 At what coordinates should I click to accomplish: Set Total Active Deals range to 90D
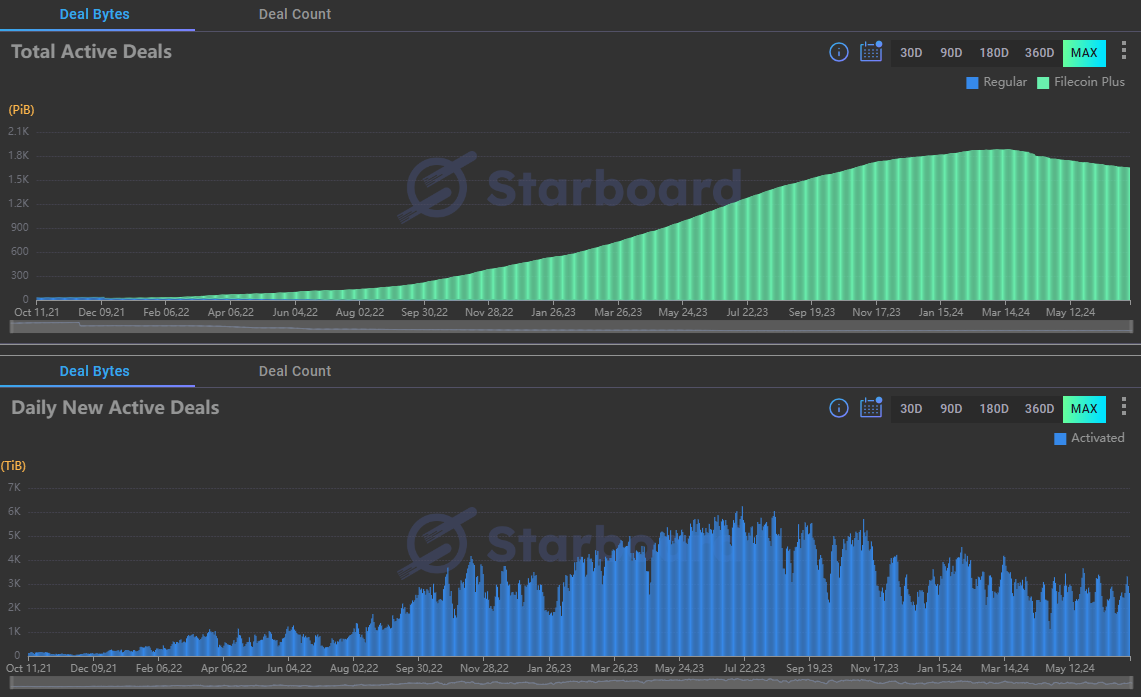(951, 53)
